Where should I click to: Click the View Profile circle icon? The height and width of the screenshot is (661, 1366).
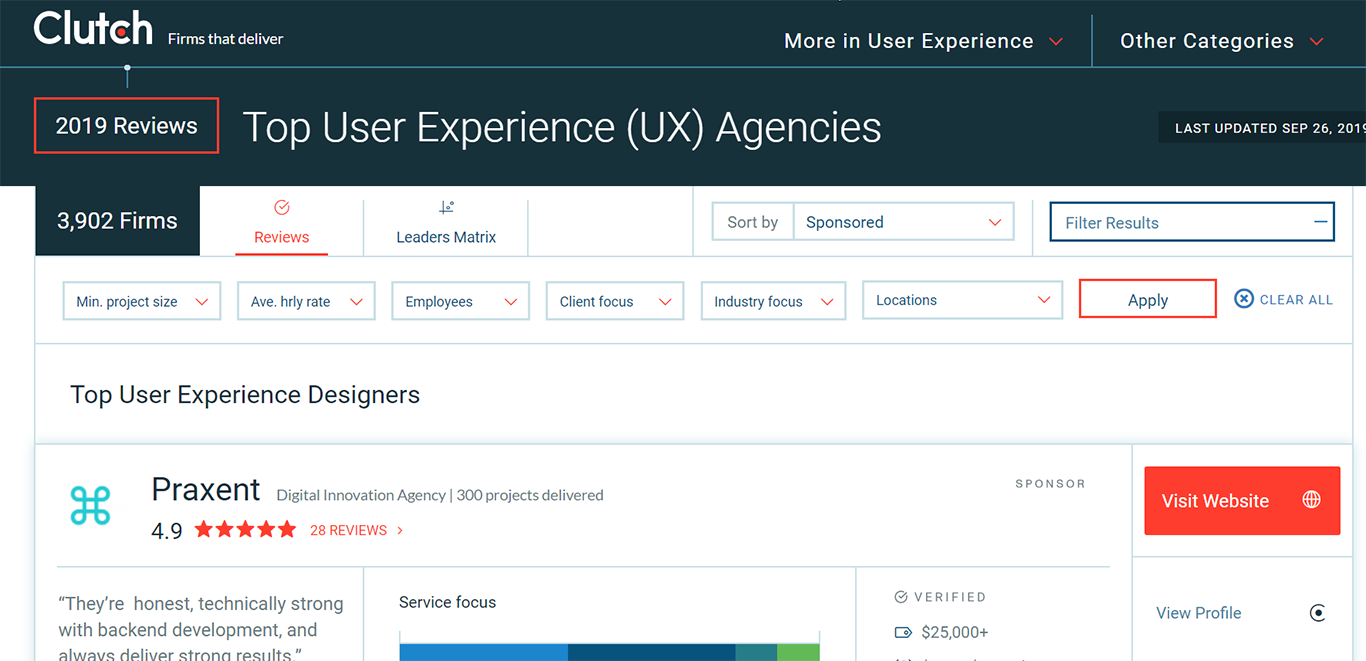point(1318,613)
